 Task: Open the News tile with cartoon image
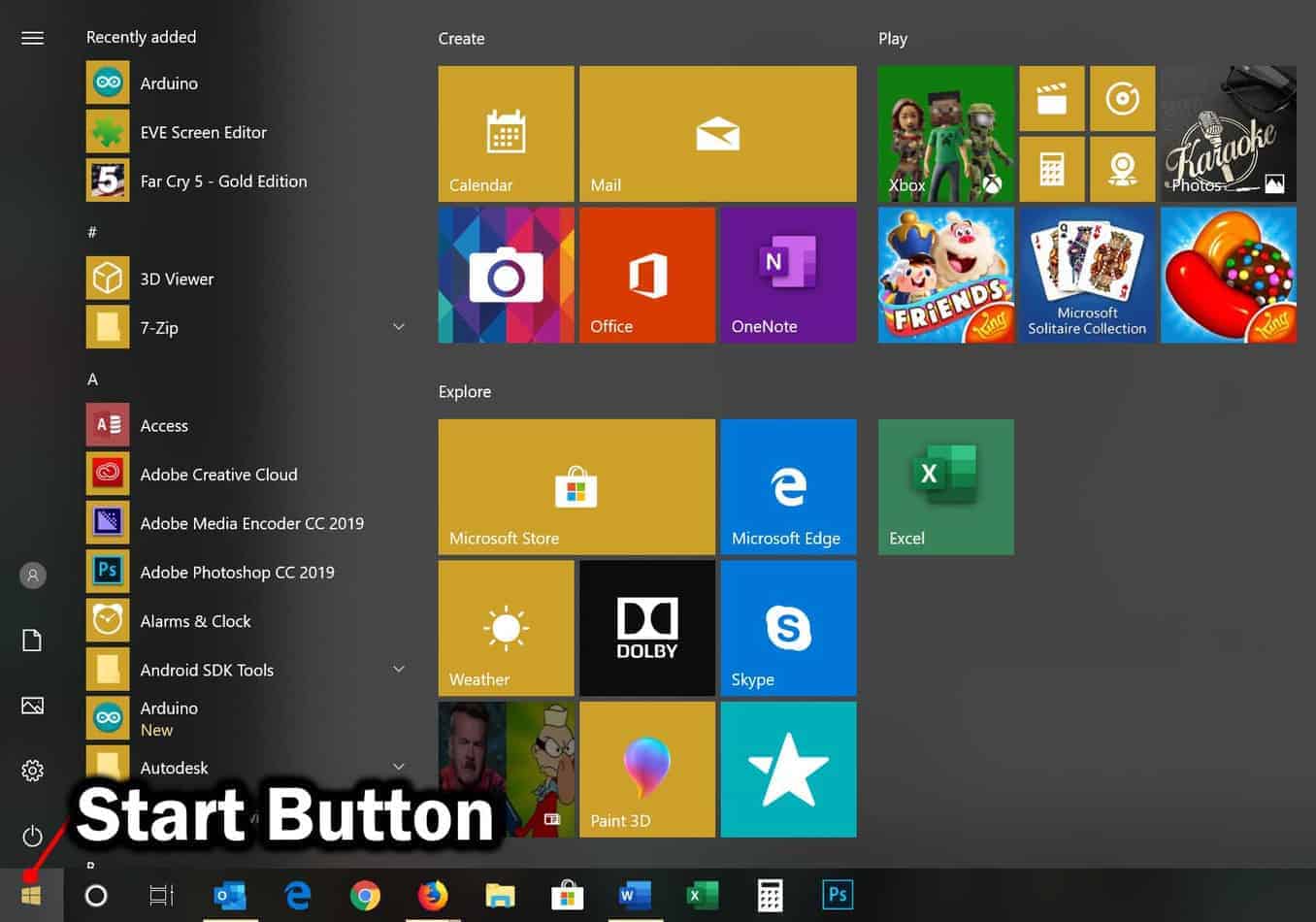[506, 770]
